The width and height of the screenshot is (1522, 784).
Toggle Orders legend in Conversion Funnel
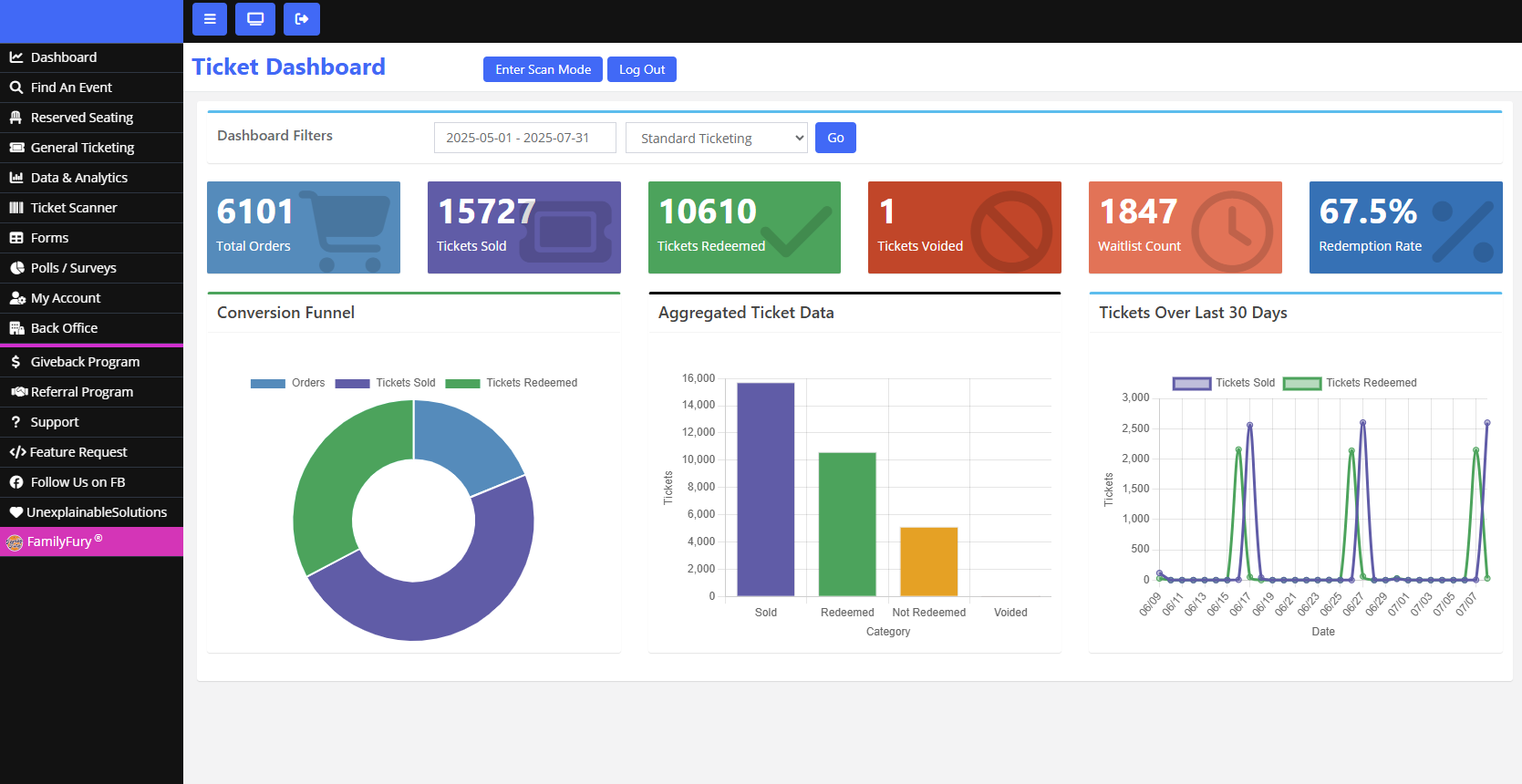[287, 383]
